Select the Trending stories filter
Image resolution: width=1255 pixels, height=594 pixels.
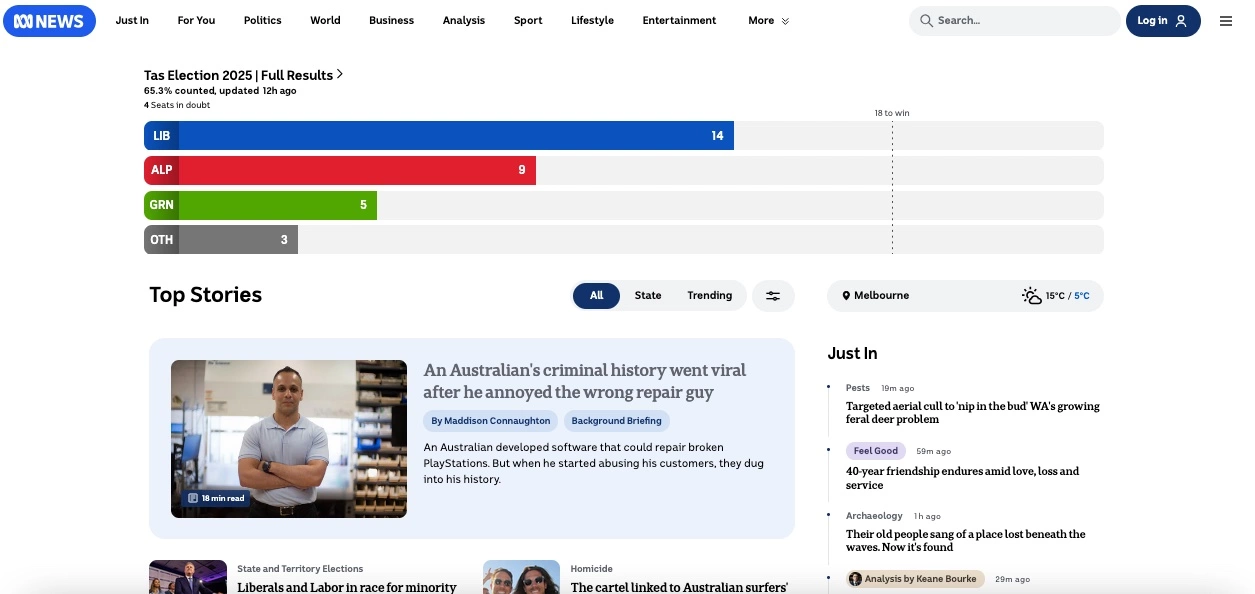(x=710, y=296)
